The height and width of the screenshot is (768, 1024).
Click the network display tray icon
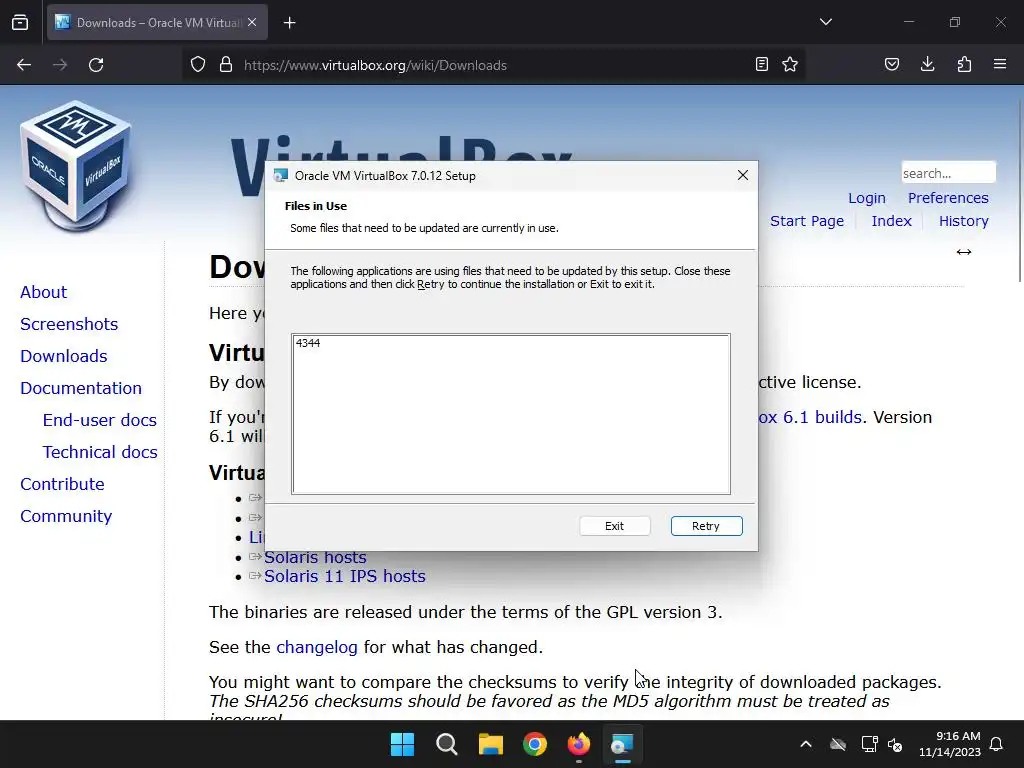pyautogui.click(x=869, y=744)
